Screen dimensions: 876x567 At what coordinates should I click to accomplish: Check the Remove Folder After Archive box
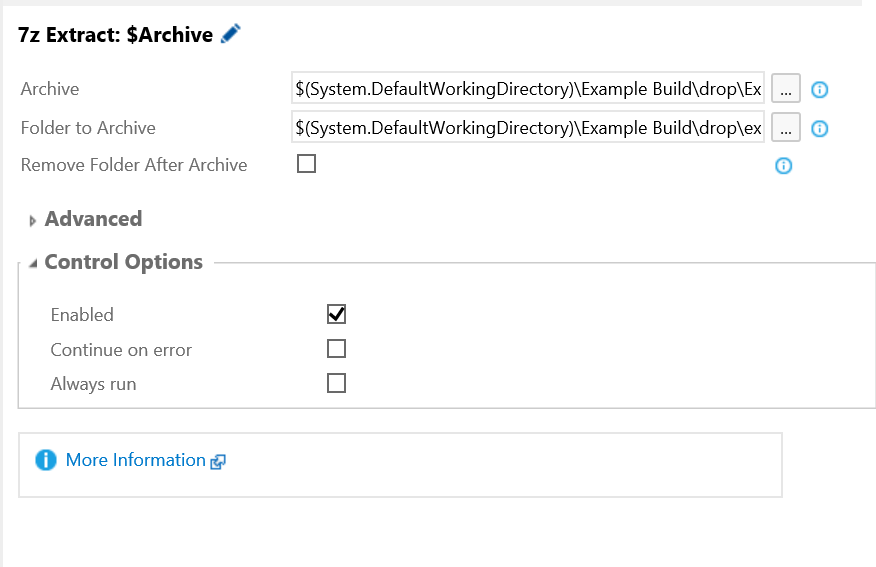[x=306, y=164]
